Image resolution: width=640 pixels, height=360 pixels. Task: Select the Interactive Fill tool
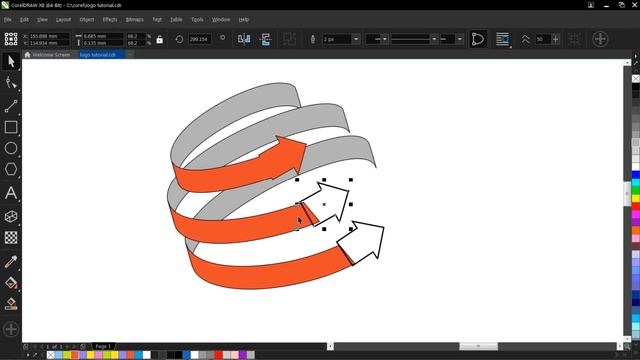pos(11,283)
